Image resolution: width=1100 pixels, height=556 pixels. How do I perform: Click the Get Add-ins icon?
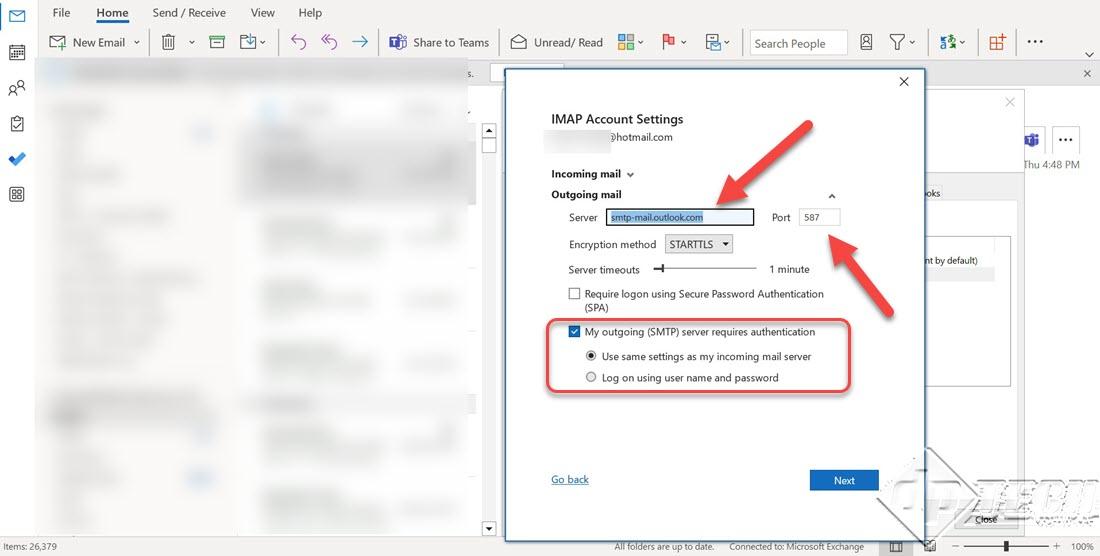tap(997, 42)
